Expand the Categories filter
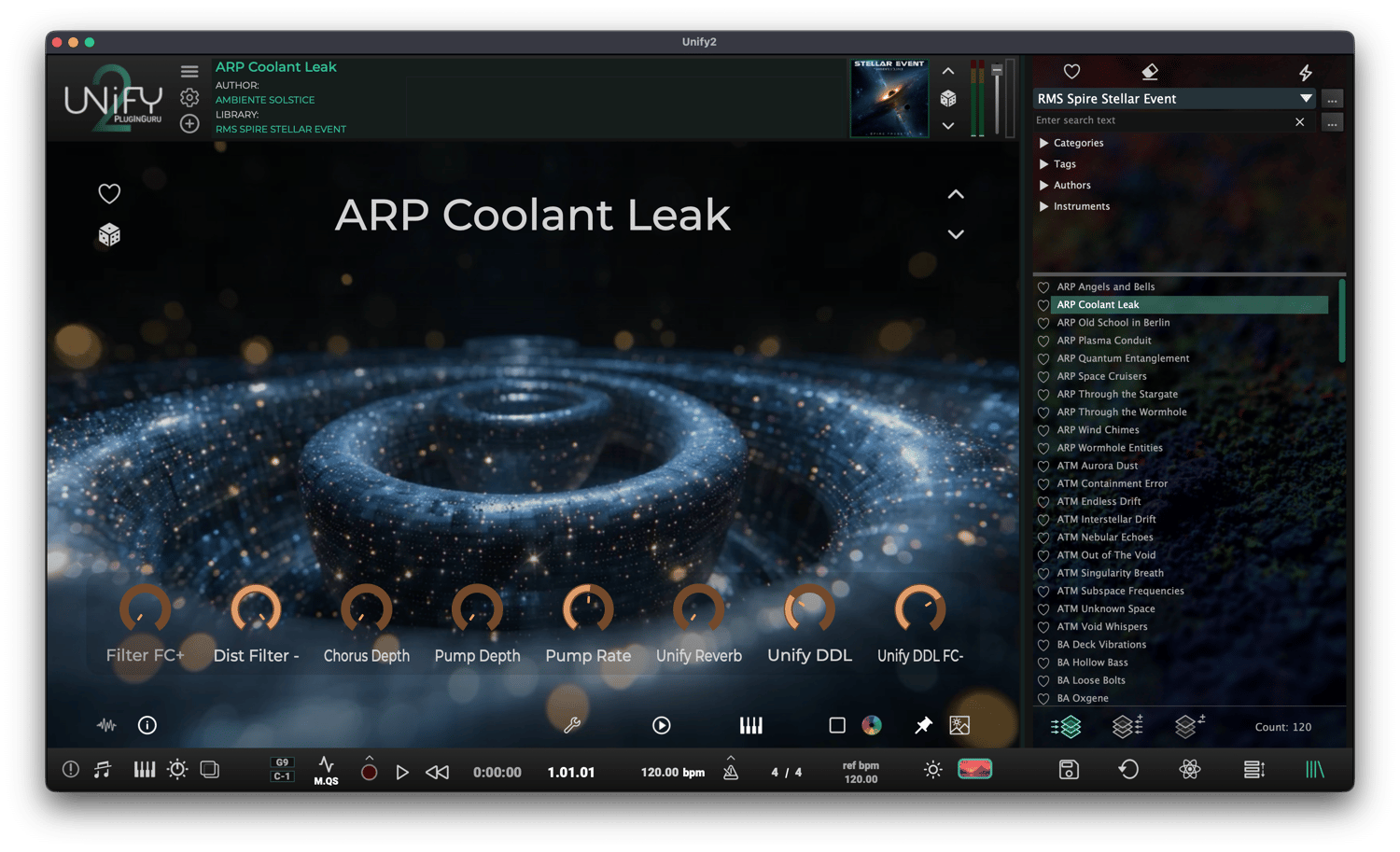 (1043, 143)
